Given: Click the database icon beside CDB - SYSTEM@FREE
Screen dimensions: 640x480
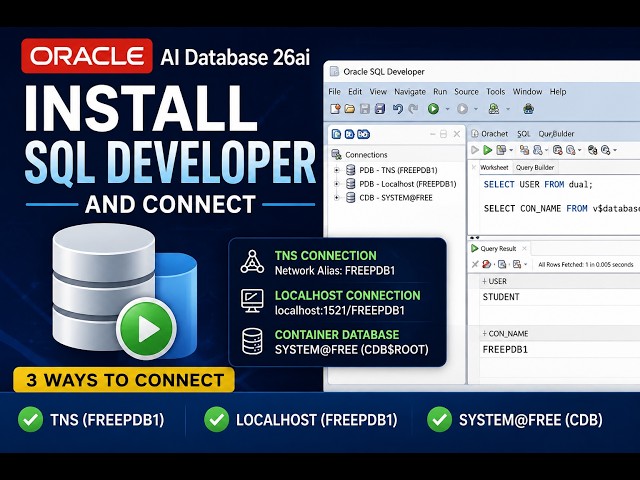Looking at the screenshot, I should (350, 198).
